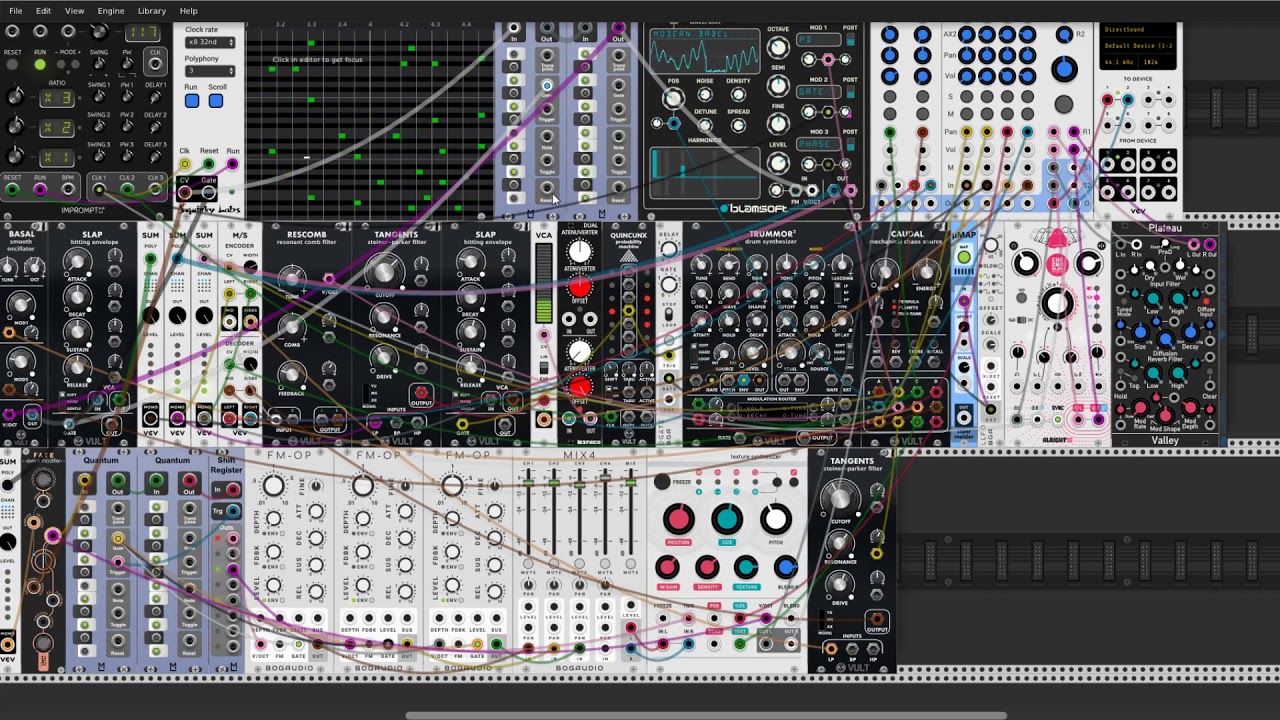Toggle the blue Scroll button on sequencer
This screenshot has width=1280, height=720.
click(216, 100)
